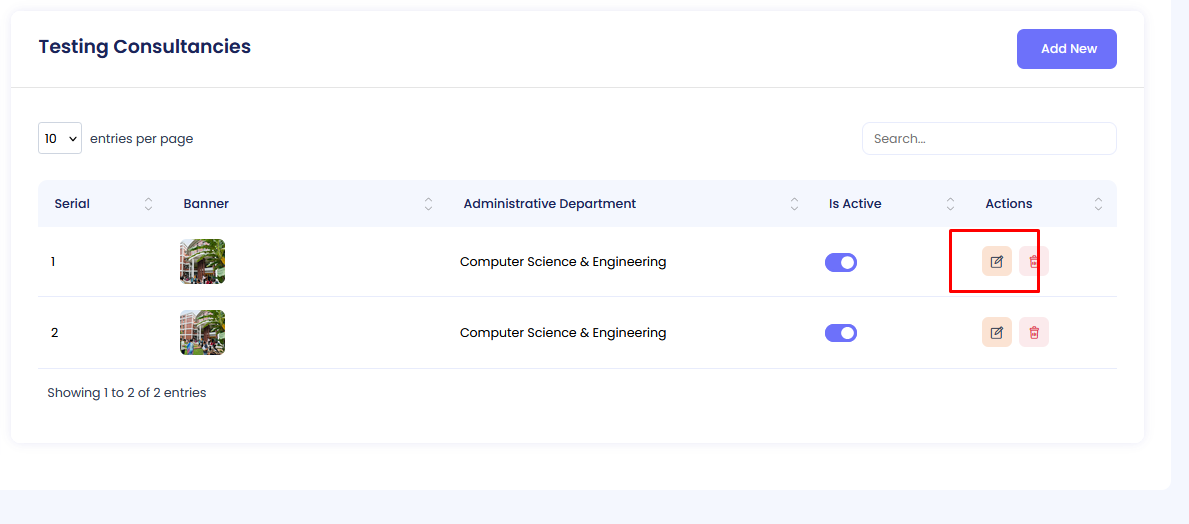Open the entries per page dropdown
The height and width of the screenshot is (524, 1189).
pos(60,139)
